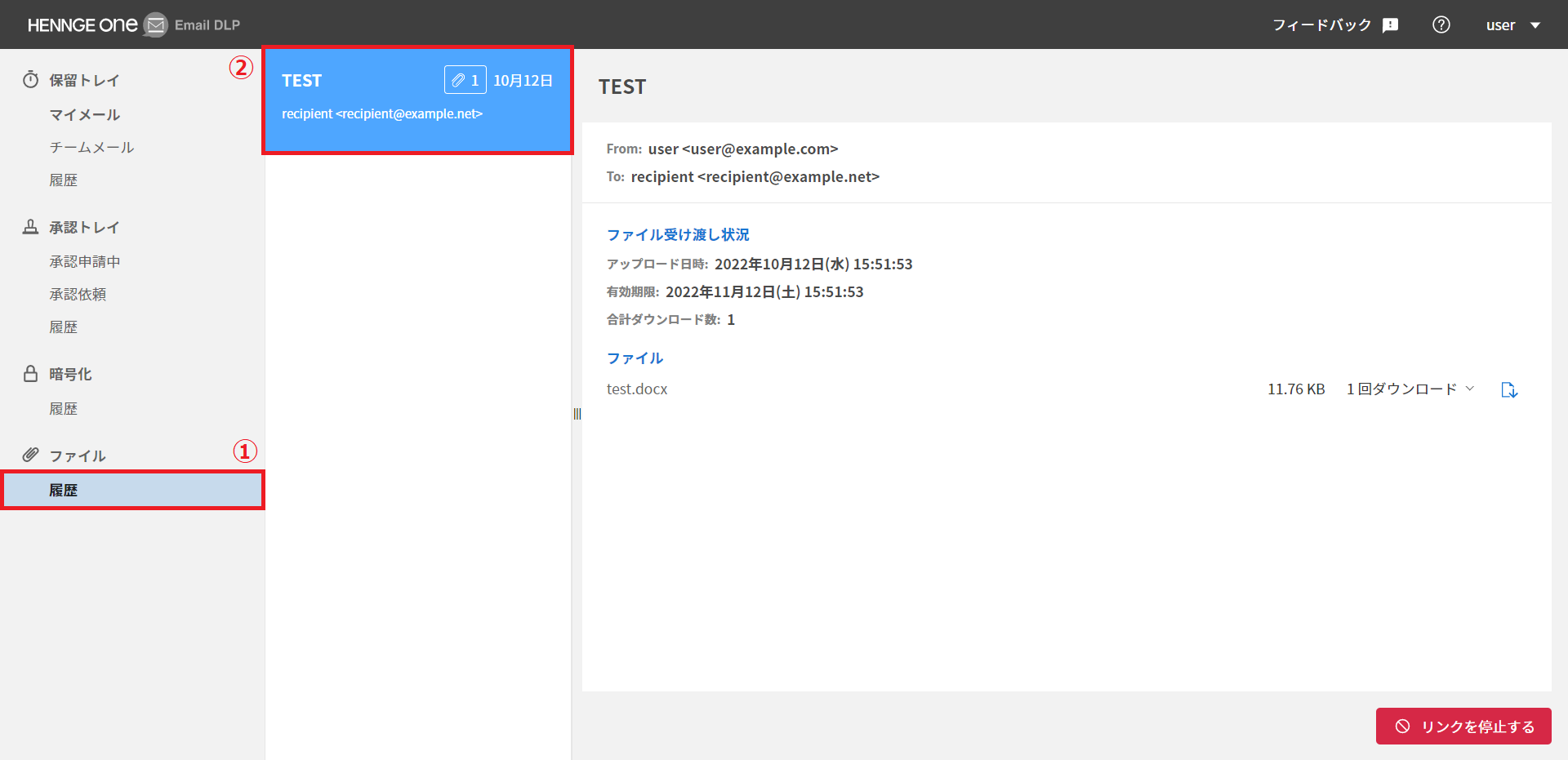Click the 合計ダウンロード数 value
The width and height of the screenshot is (1568, 760).
point(731,319)
